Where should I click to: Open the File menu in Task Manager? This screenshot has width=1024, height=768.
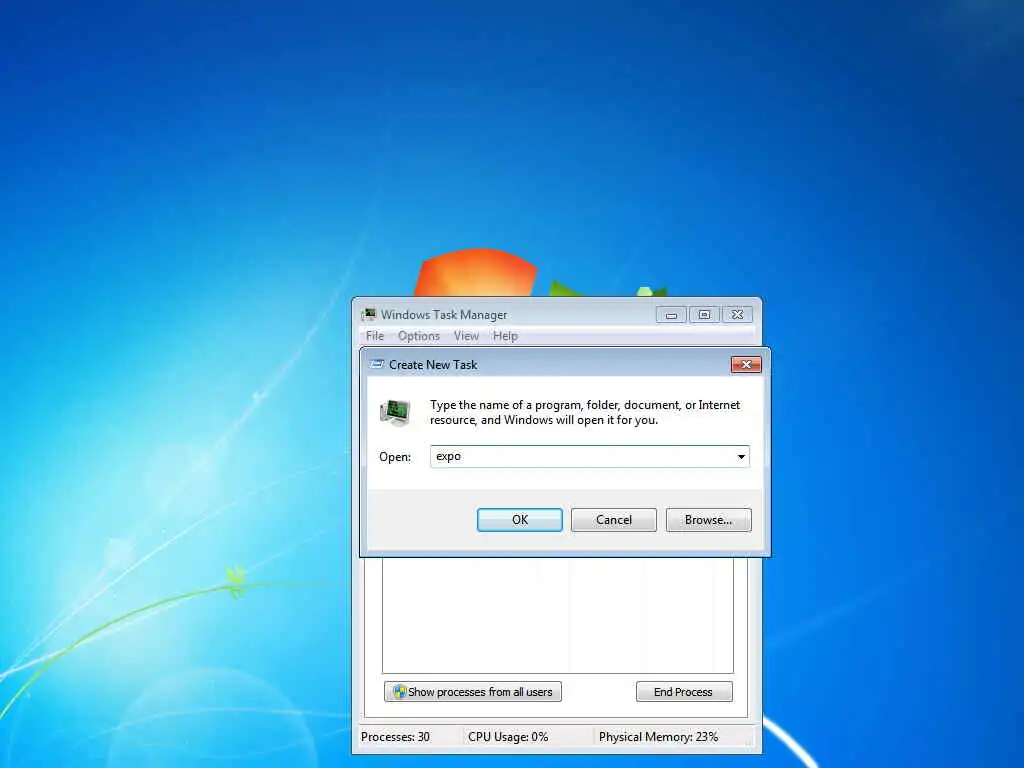coord(375,336)
